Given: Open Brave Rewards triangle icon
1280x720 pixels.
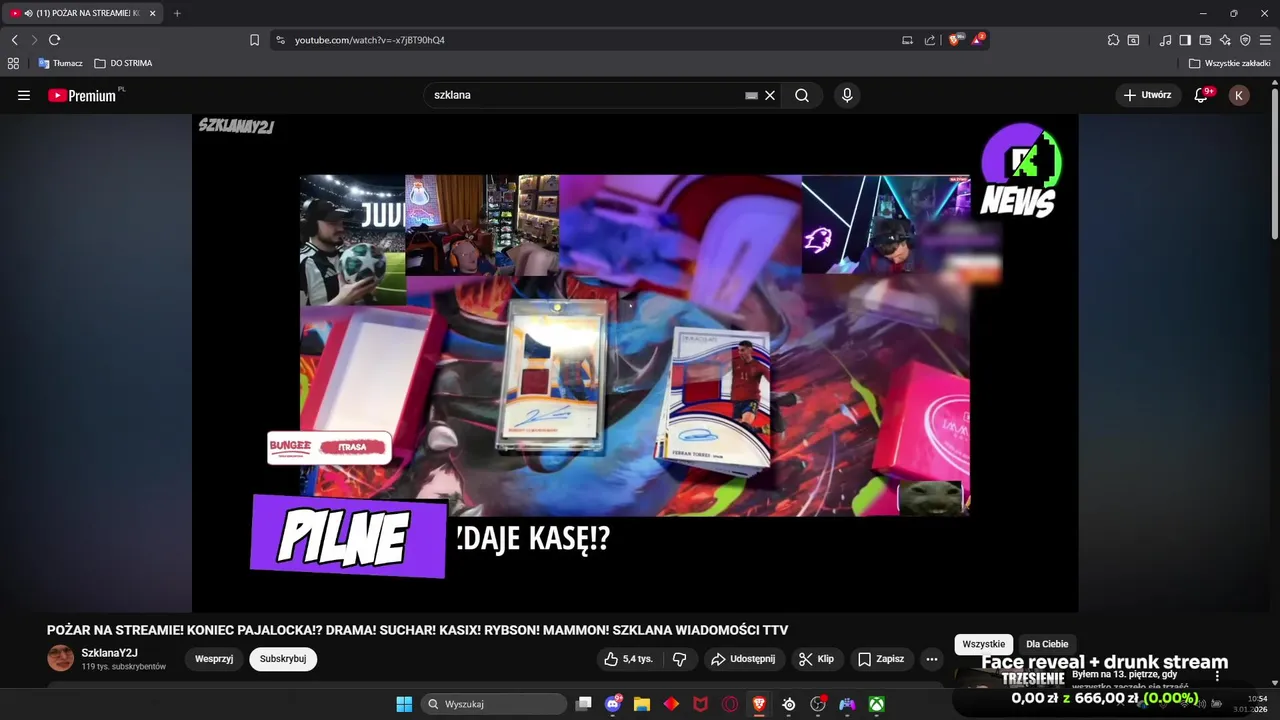Looking at the screenshot, I should click(x=978, y=40).
